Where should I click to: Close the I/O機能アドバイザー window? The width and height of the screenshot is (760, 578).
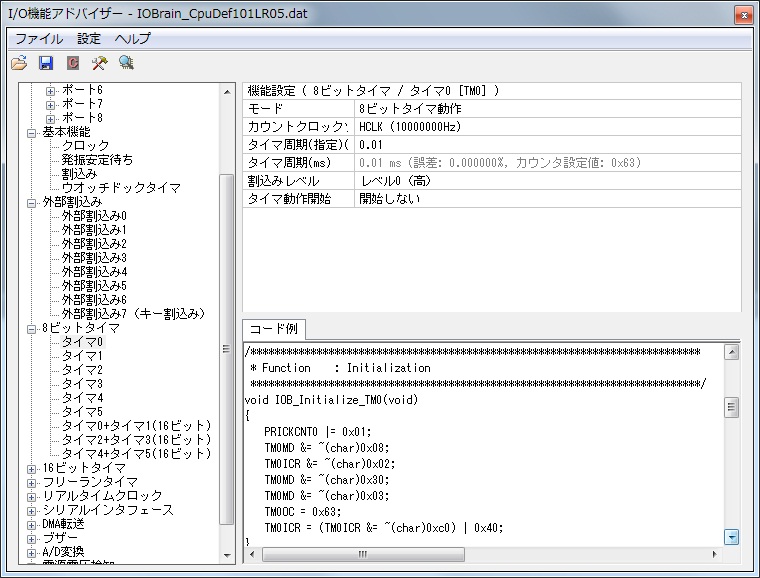coord(744,16)
